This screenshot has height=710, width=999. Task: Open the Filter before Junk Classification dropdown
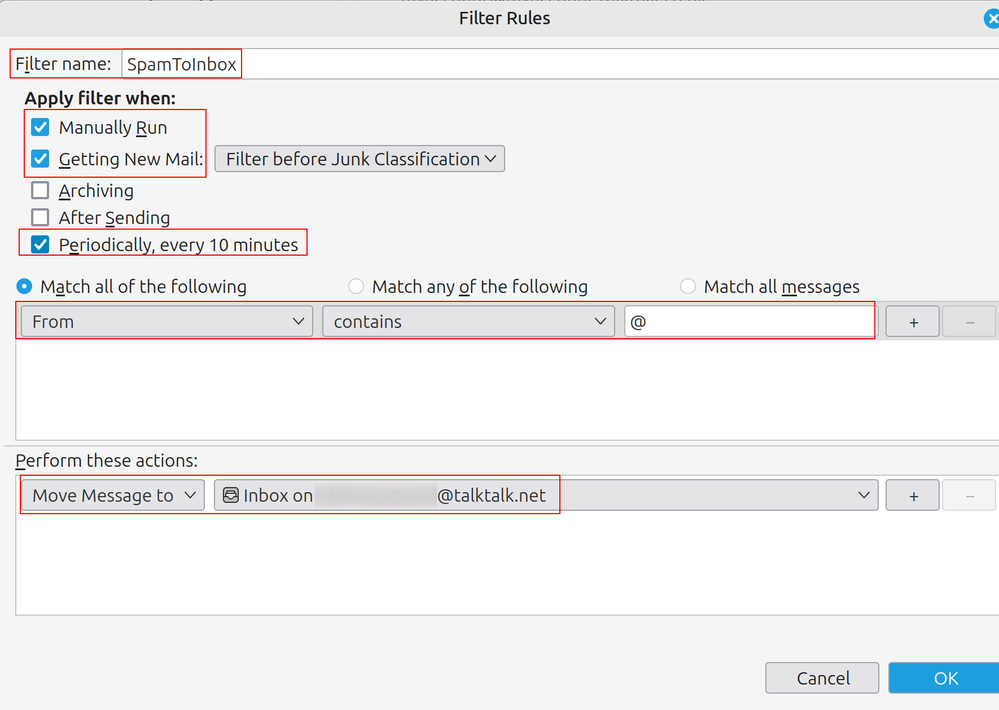tap(360, 159)
